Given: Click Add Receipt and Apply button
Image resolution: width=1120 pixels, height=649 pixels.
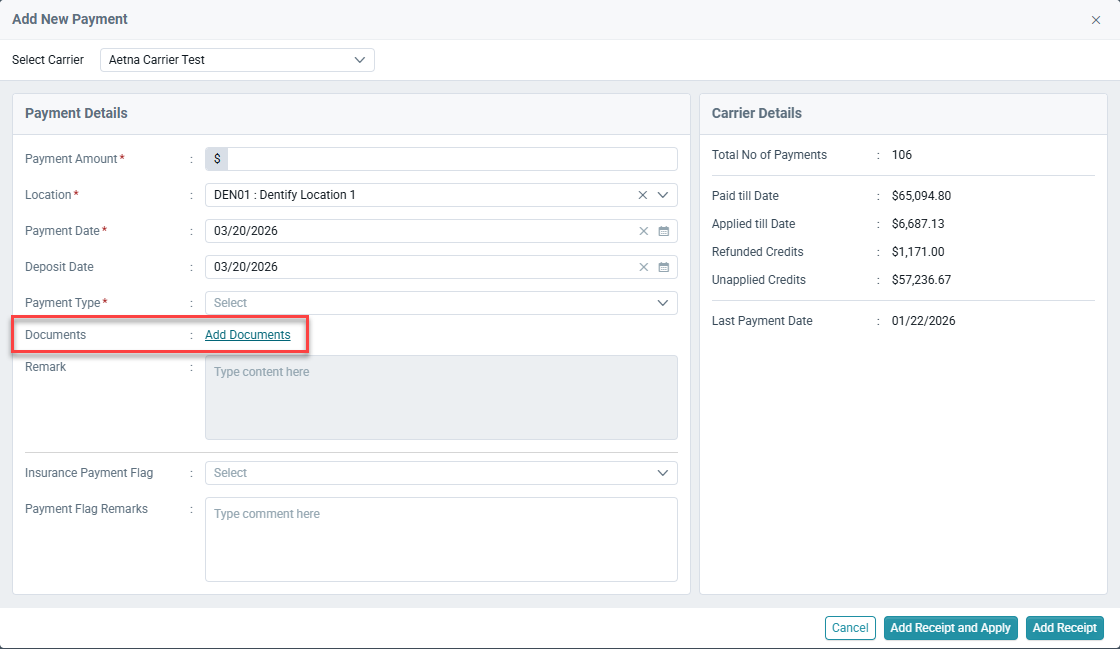Looking at the screenshot, I should [x=950, y=628].
